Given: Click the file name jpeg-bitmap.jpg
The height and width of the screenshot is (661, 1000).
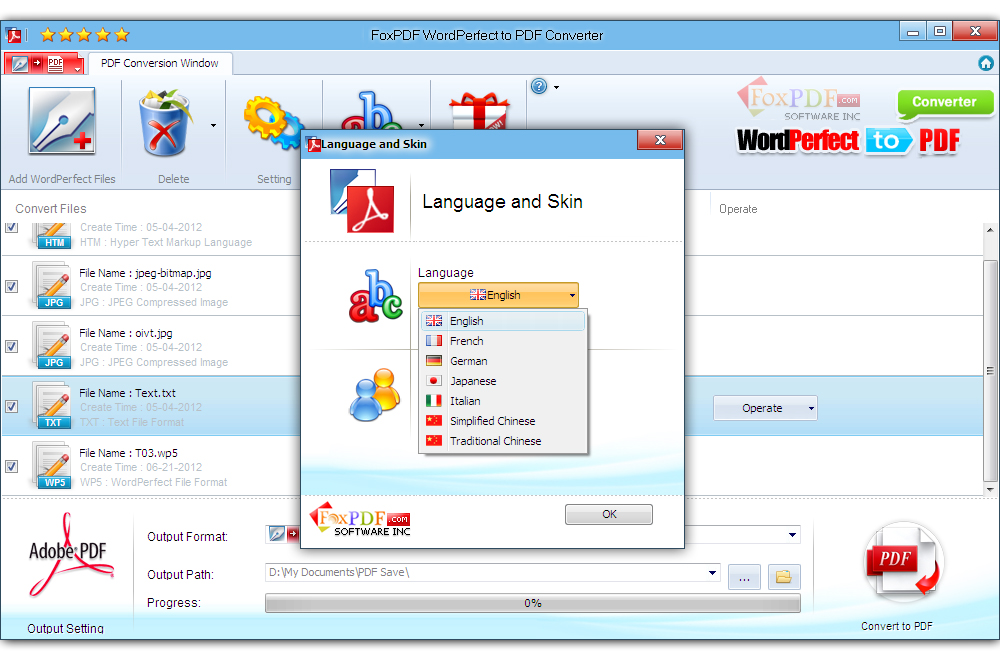Looking at the screenshot, I should pos(173,273).
